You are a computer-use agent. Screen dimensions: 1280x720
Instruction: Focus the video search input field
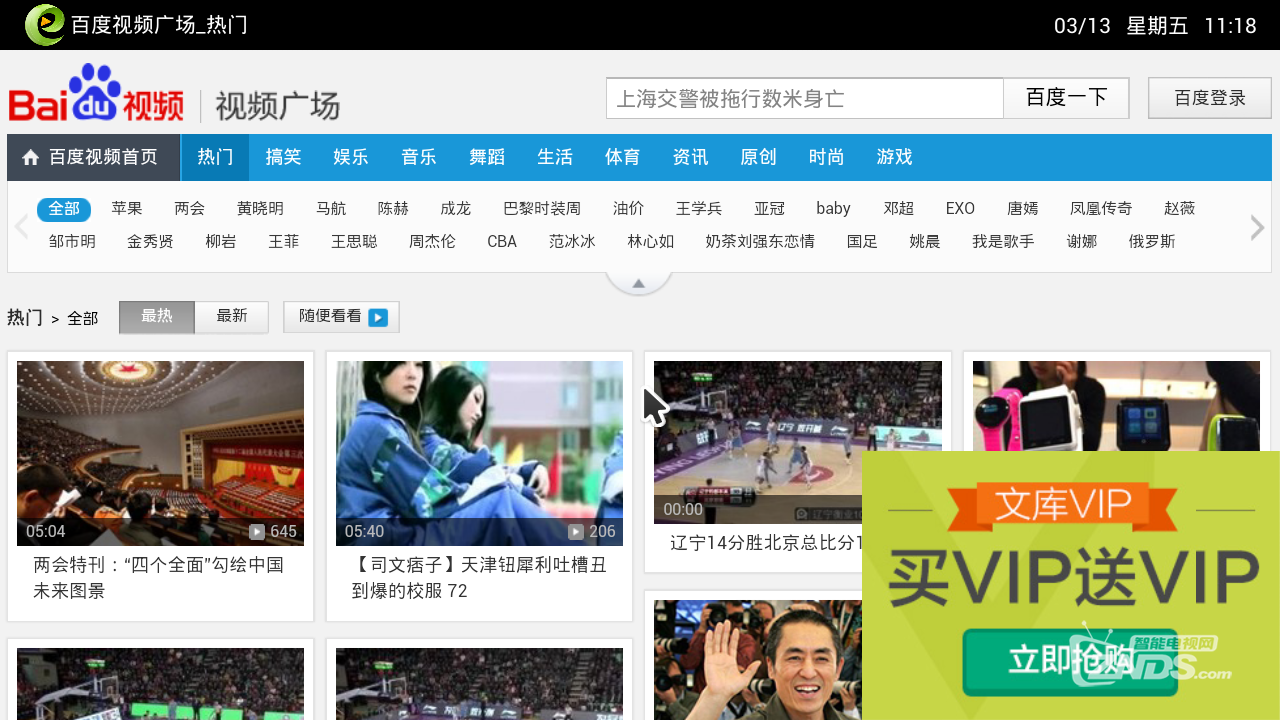805,98
